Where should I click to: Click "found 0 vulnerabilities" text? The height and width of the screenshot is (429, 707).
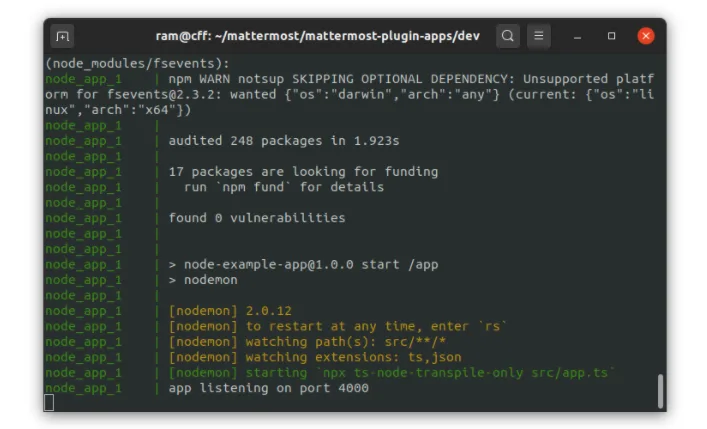point(257,218)
